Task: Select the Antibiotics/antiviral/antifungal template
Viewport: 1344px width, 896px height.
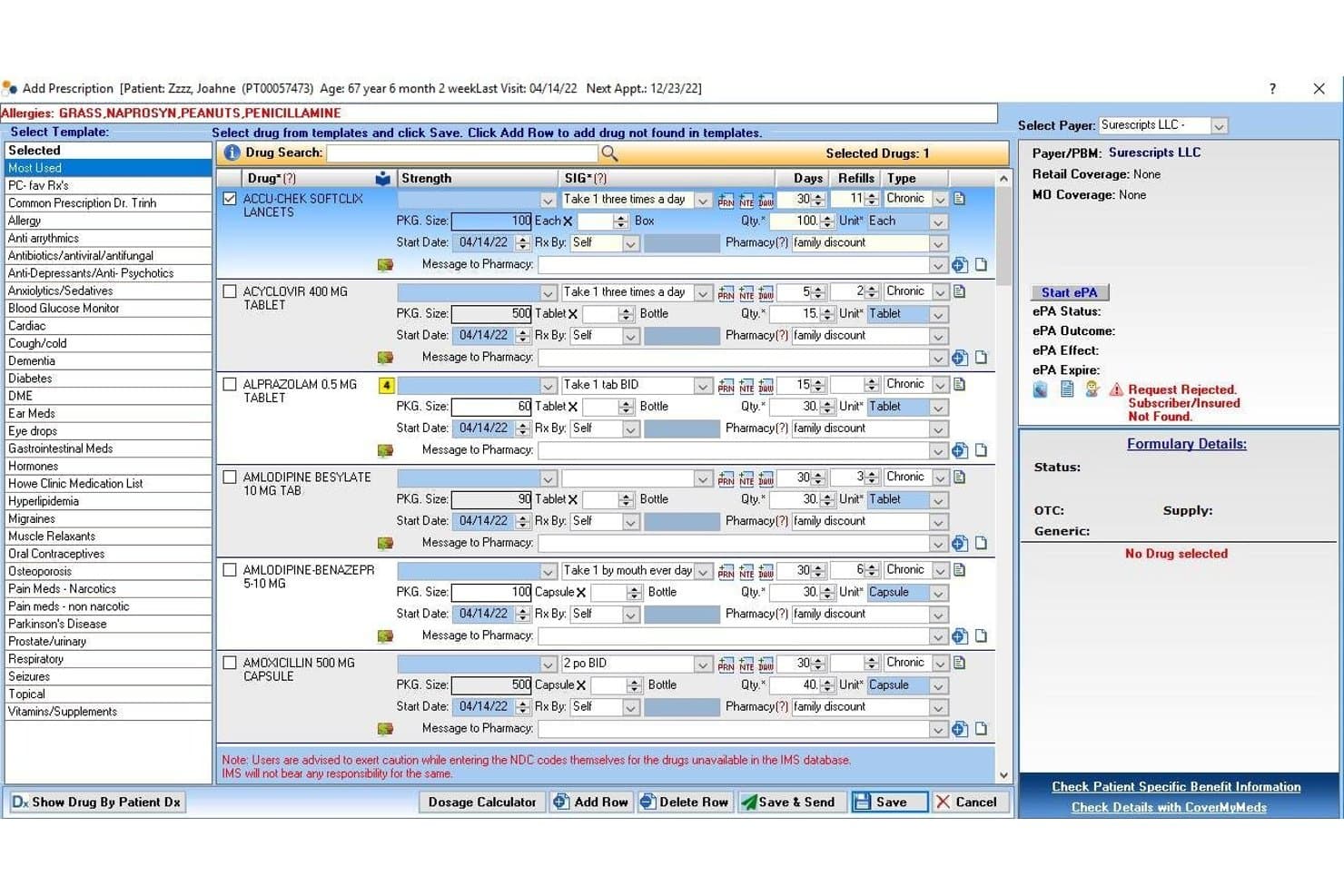Action: coord(108,256)
